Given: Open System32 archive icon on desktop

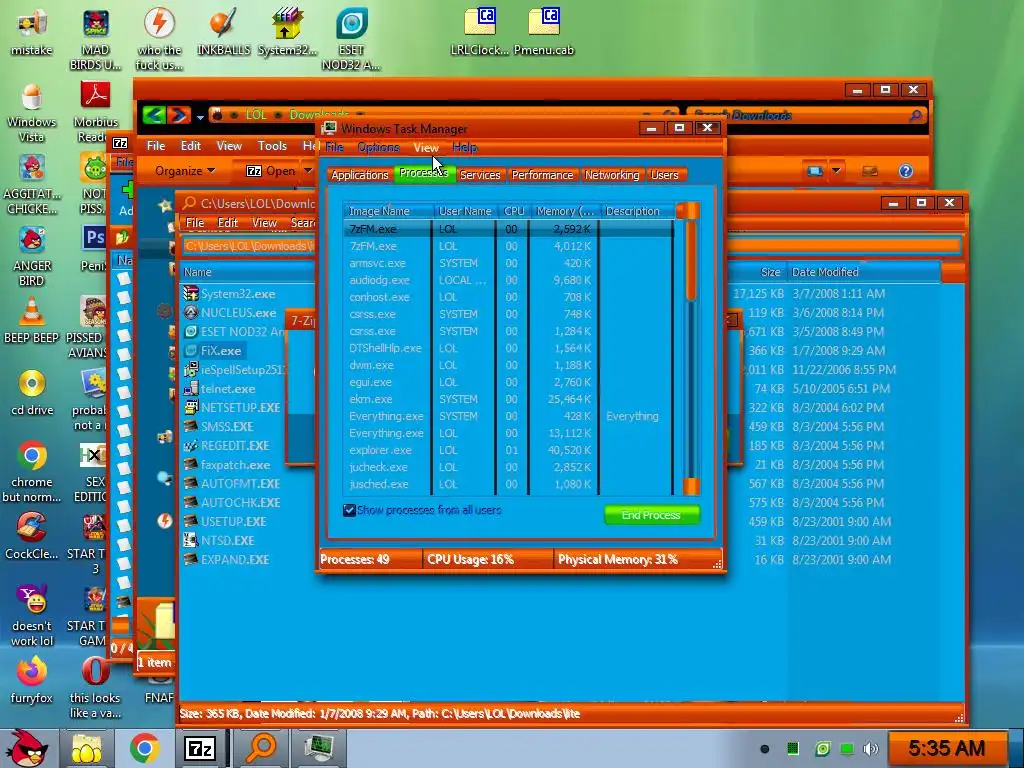Looking at the screenshot, I should tap(287, 31).
